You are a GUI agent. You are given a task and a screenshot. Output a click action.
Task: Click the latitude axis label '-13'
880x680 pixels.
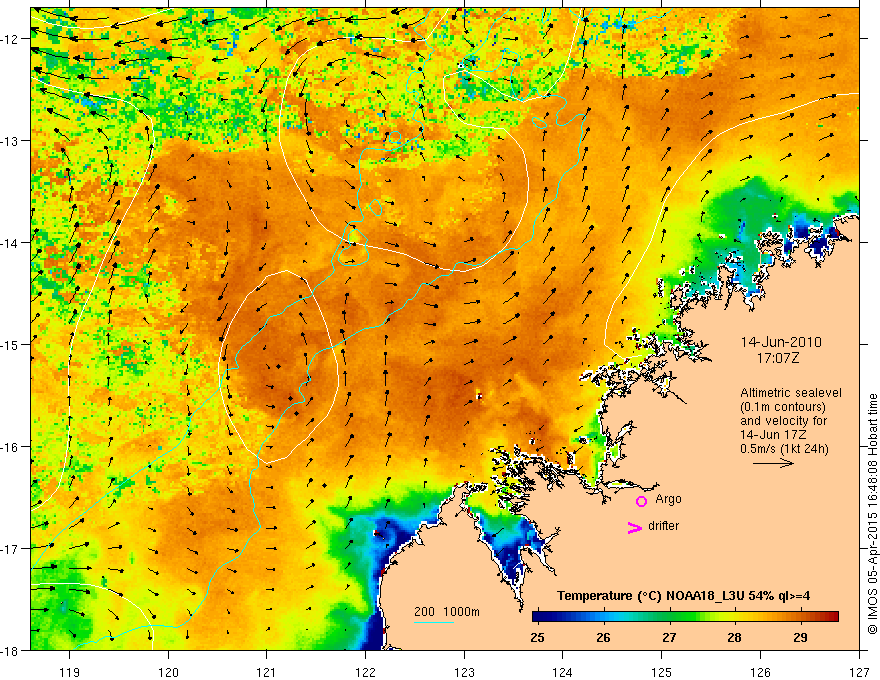(x=10, y=141)
